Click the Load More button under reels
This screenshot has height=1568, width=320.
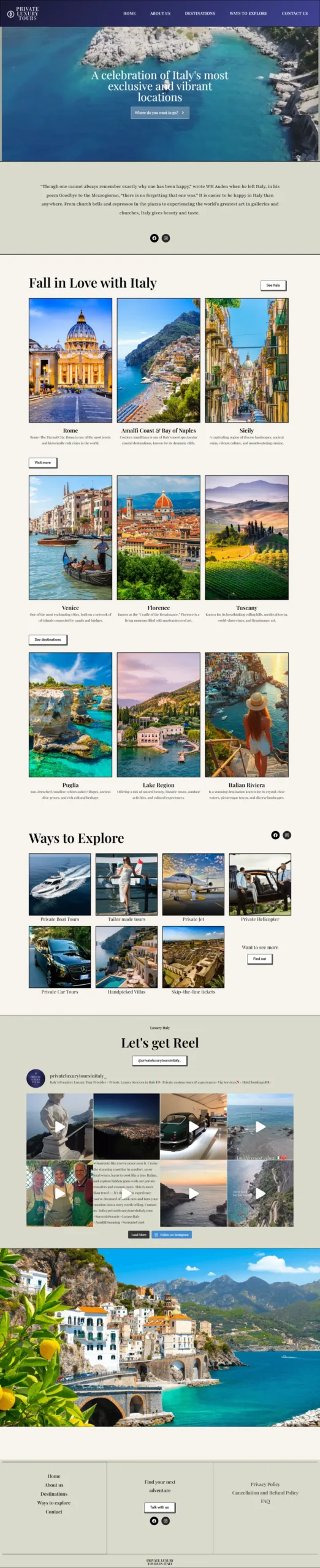(139, 1234)
